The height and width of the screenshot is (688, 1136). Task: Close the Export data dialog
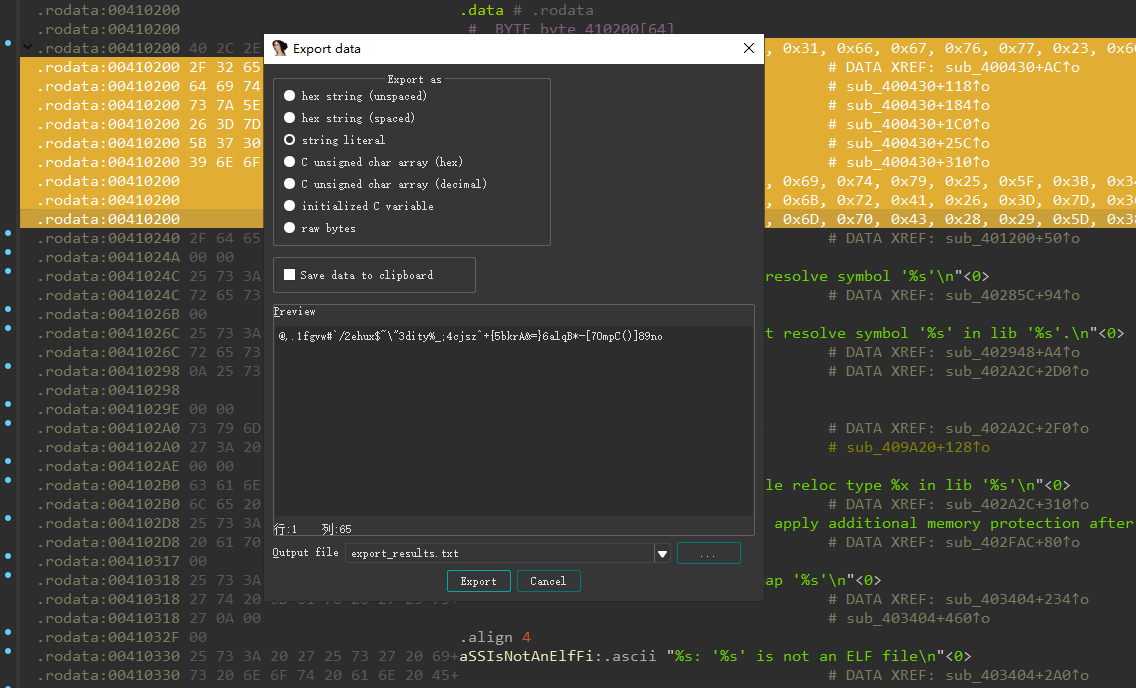click(748, 49)
